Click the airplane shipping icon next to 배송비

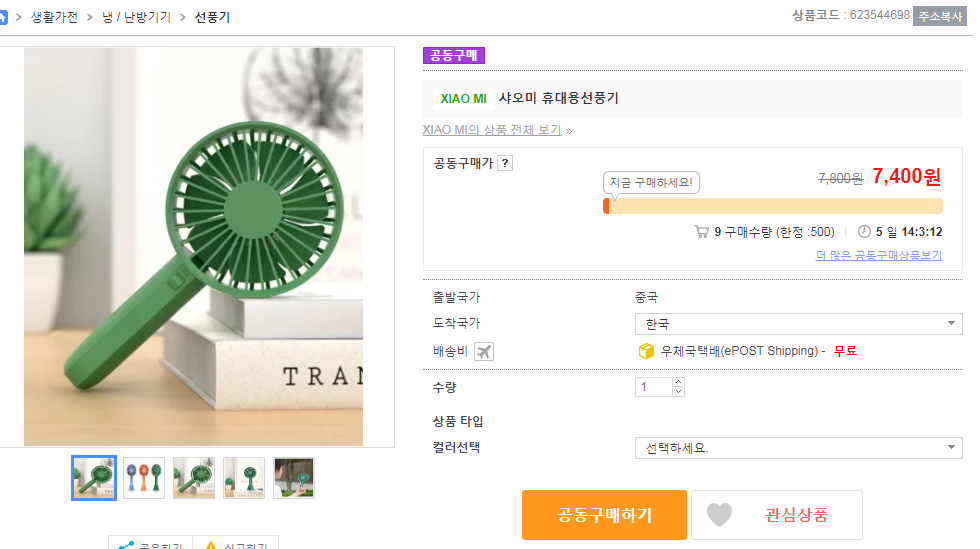484,351
